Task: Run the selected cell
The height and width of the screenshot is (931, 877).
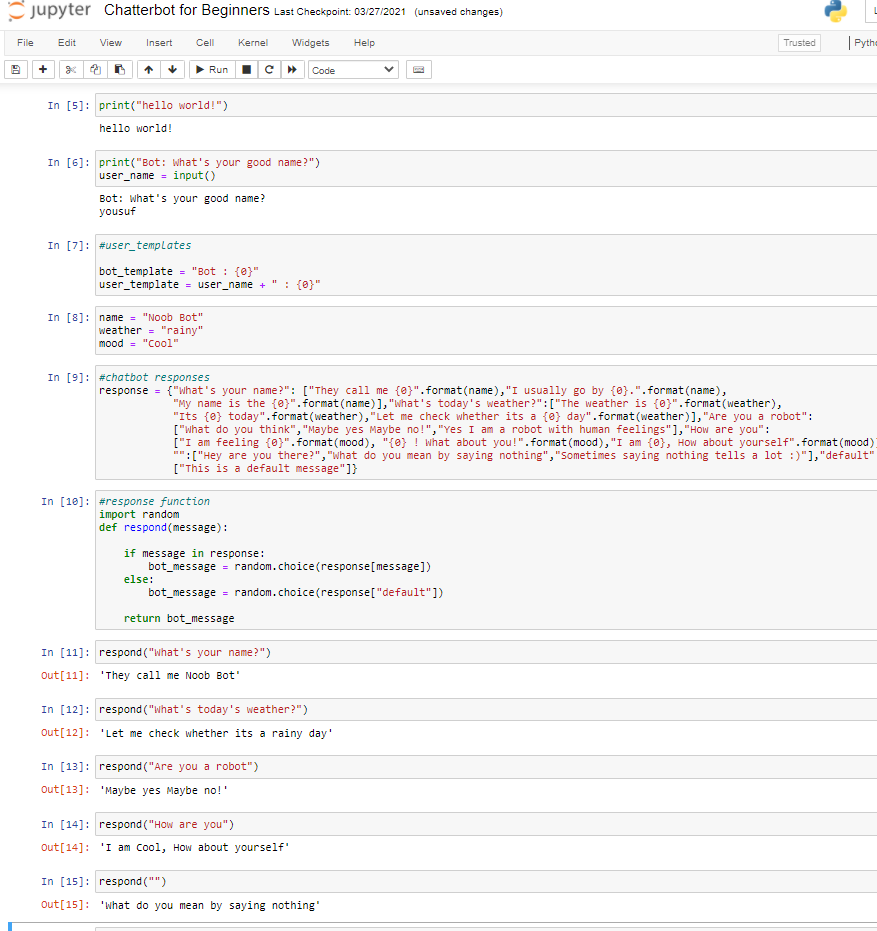Action: click(x=212, y=70)
